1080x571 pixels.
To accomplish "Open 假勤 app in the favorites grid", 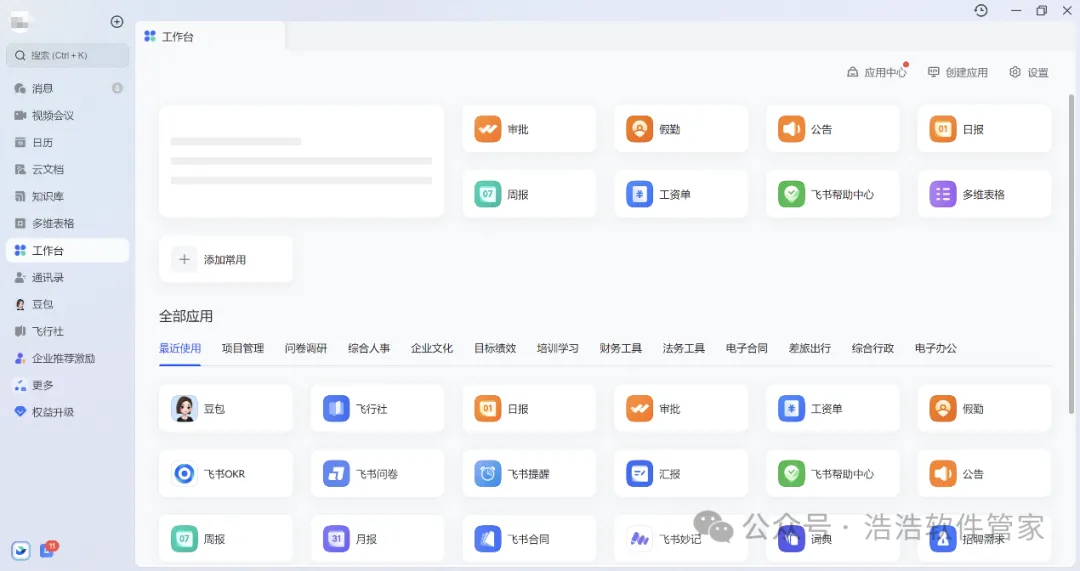I will (x=681, y=129).
